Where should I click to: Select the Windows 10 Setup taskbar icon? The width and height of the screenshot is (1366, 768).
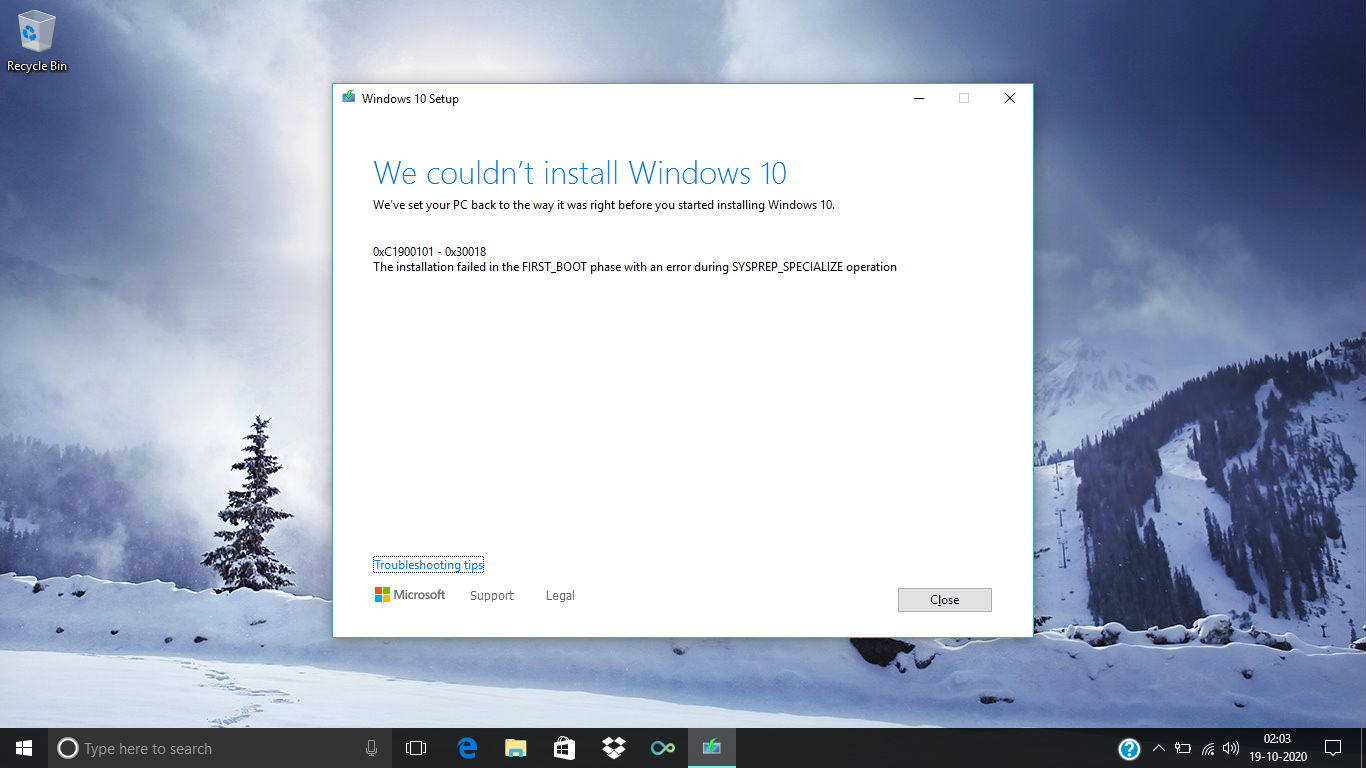(711, 748)
